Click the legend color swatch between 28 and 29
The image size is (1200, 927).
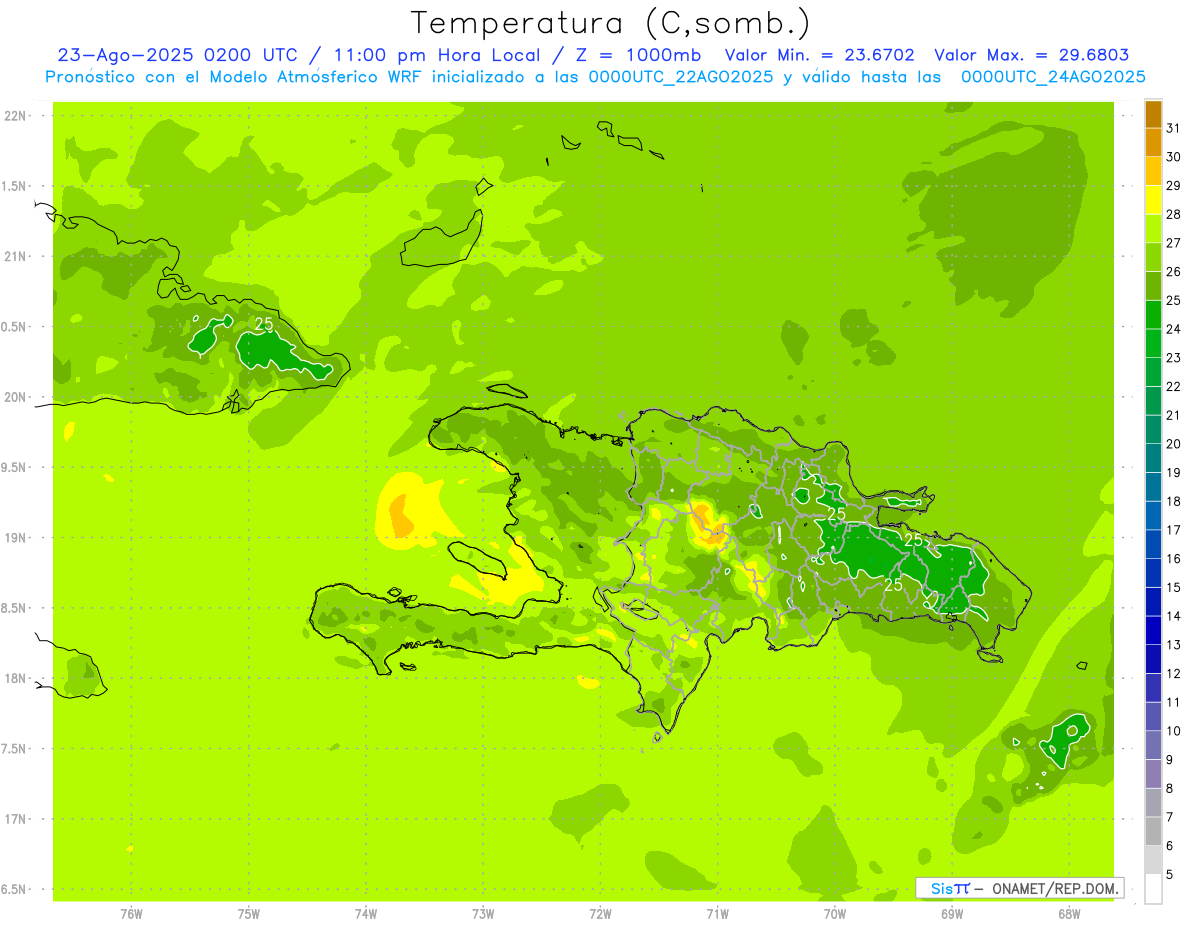pyautogui.click(x=1153, y=200)
